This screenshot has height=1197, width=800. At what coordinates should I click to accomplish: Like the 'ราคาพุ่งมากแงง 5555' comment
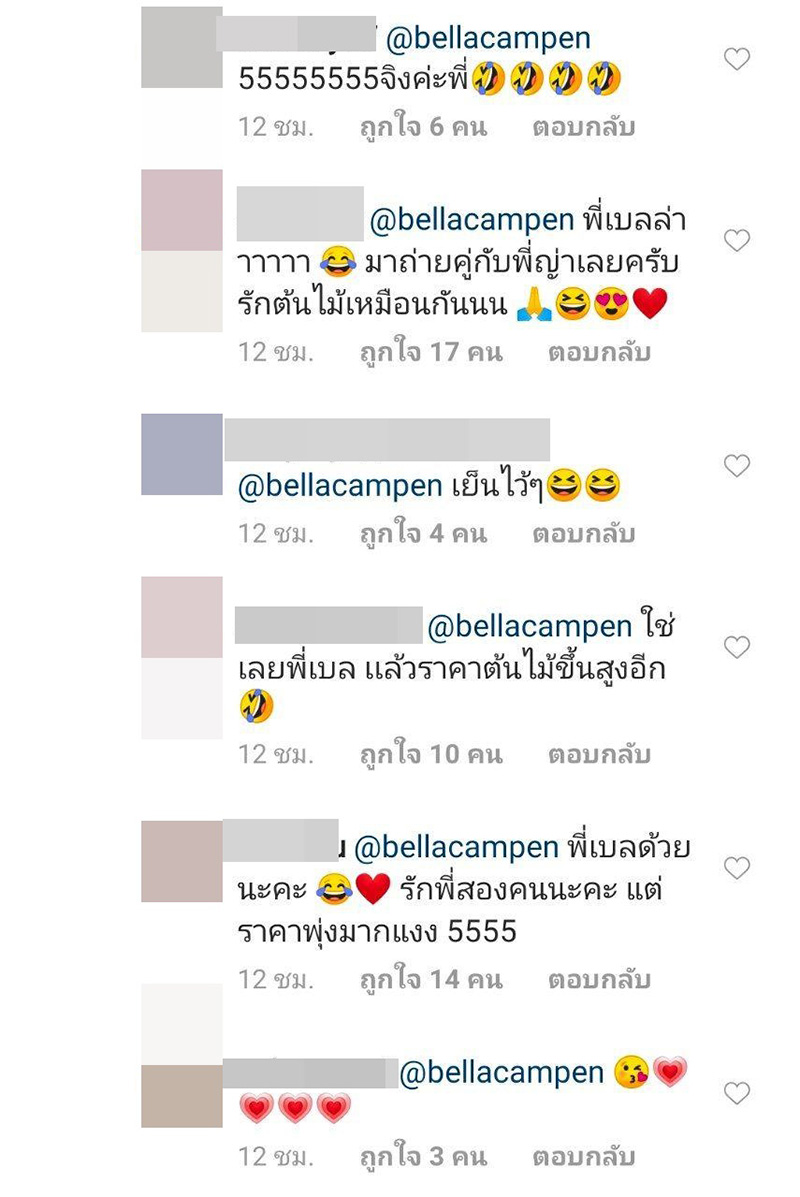pyautogui.click(x=737, y=868)
